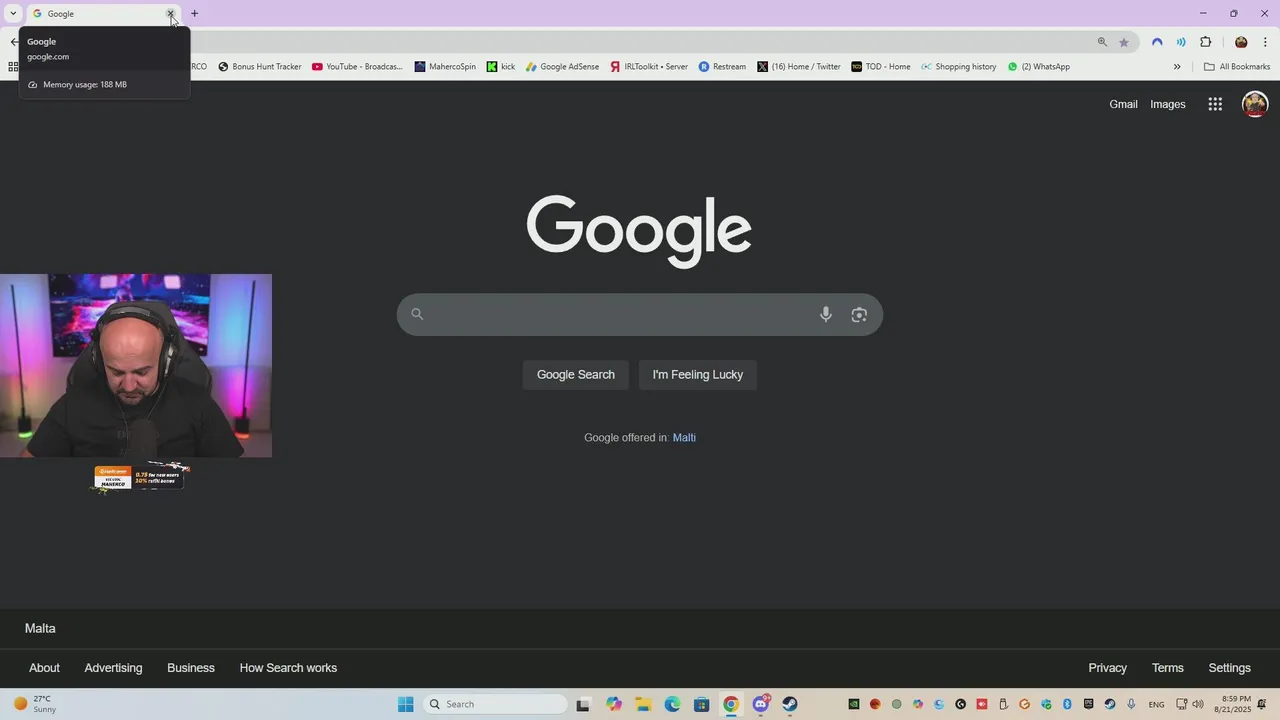Screen dimensions: 1280x720
Task: Open Shopping history bookmark
Action: pos(959,67)
